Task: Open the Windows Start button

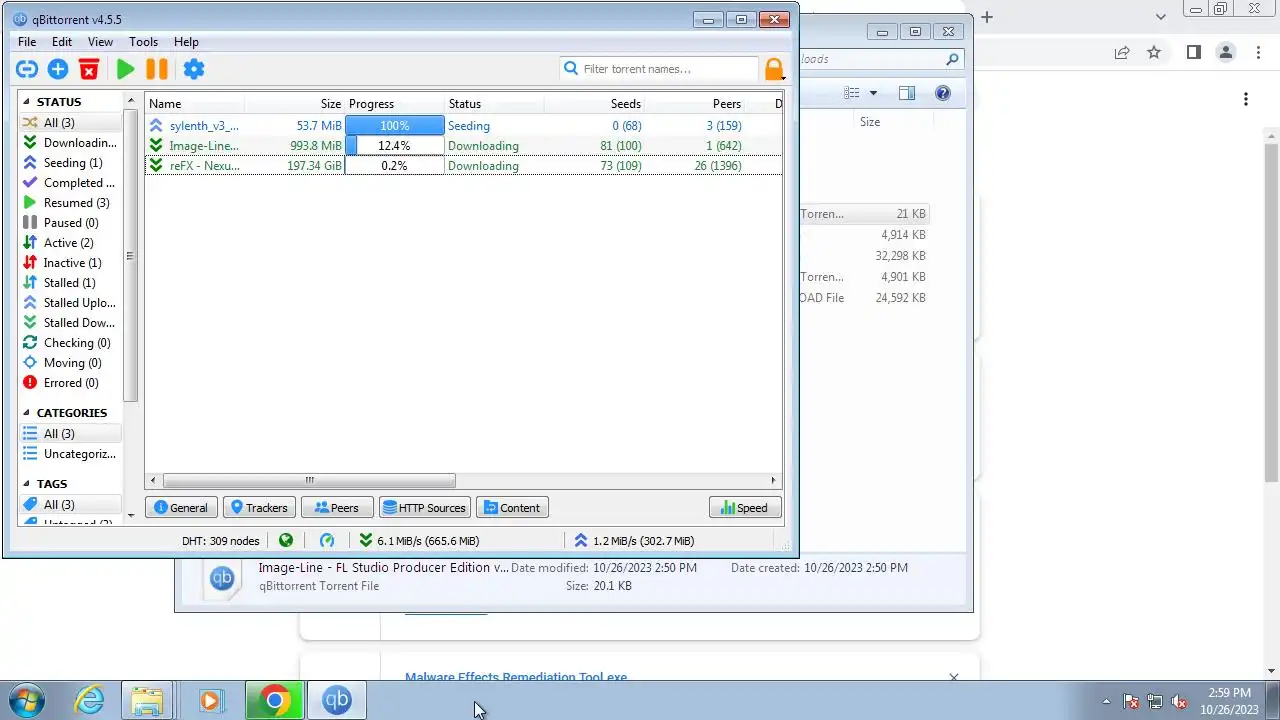Action: point(25,699)
